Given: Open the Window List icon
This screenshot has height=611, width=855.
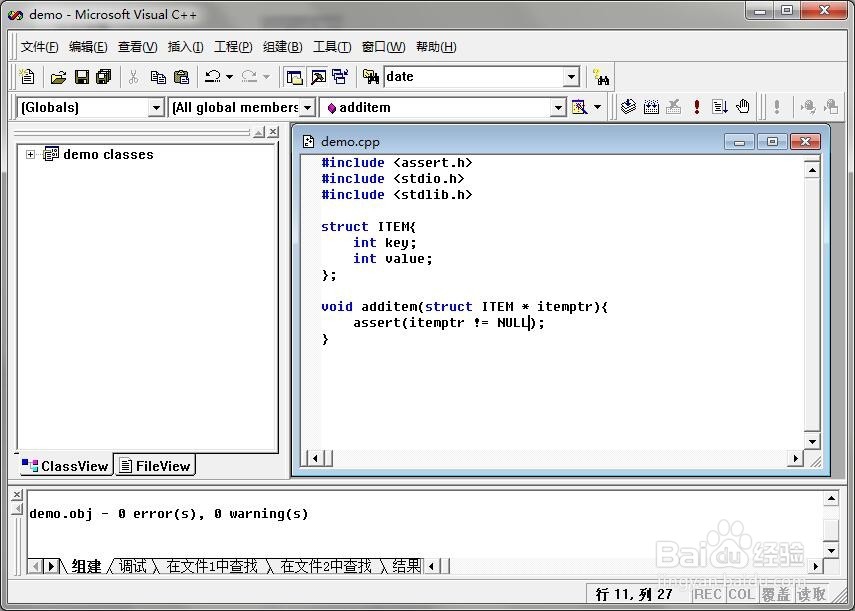Looking at the screenshot, I should point(341,77).
